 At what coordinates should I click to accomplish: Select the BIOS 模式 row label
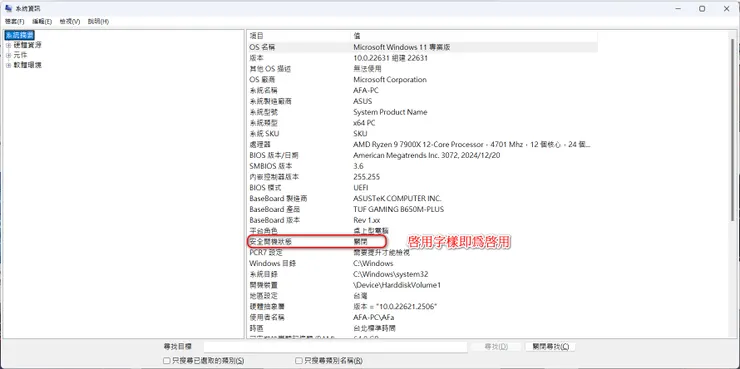point(265,188)
